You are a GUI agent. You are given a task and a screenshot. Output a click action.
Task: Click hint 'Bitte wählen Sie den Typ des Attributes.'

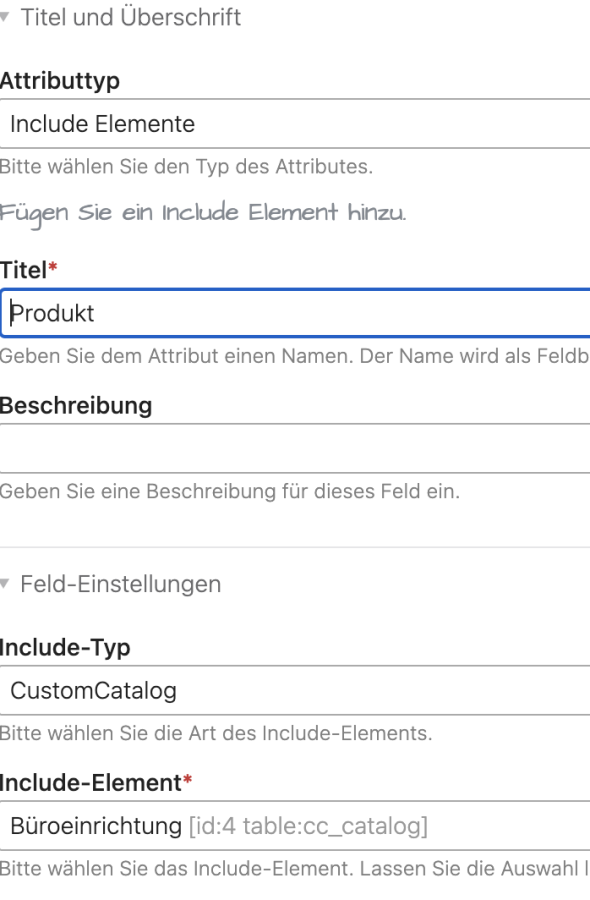(x=187, y=166)
